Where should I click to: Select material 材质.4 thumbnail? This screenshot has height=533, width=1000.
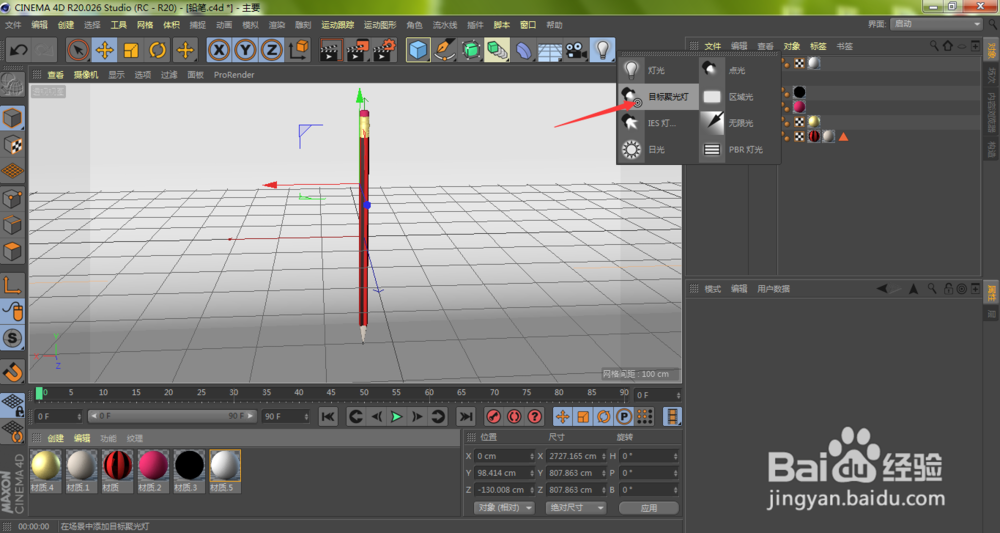(45, 470)
